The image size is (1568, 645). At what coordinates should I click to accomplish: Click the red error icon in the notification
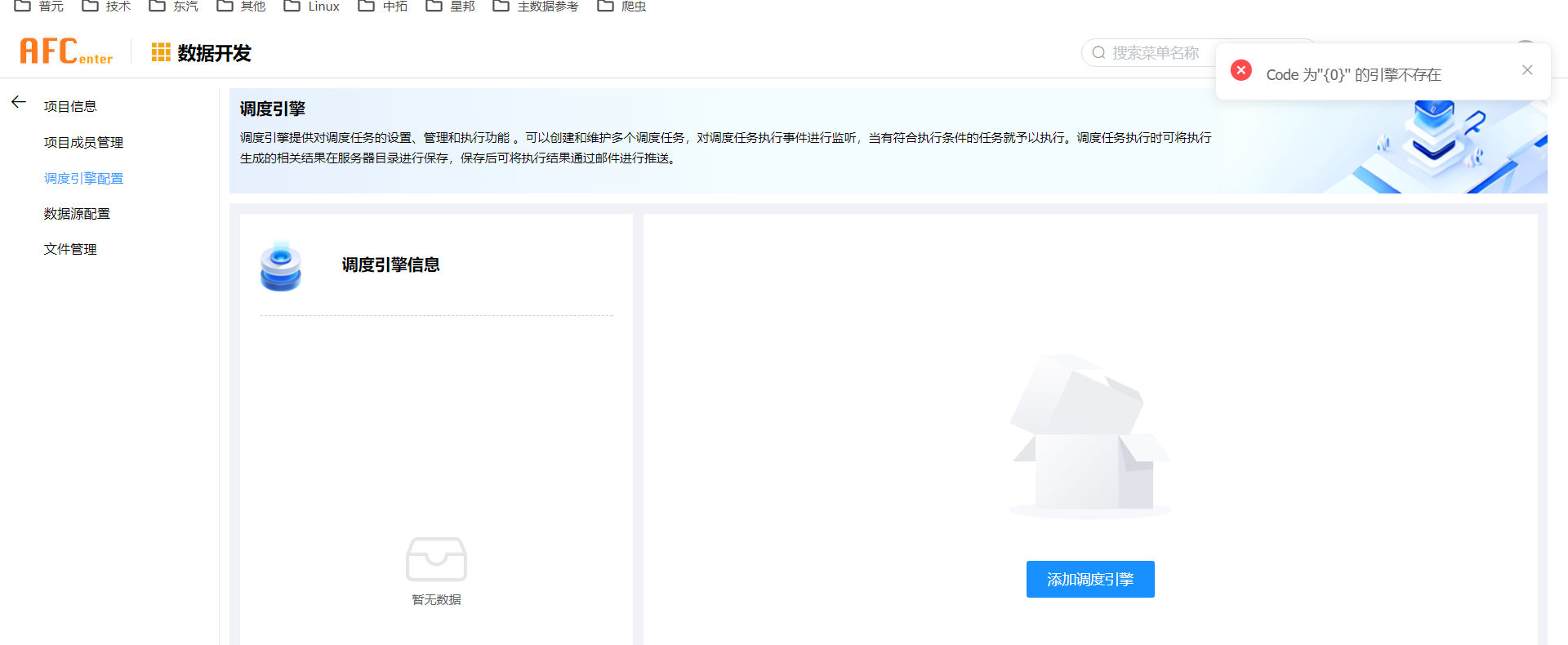coord(1241,71)
